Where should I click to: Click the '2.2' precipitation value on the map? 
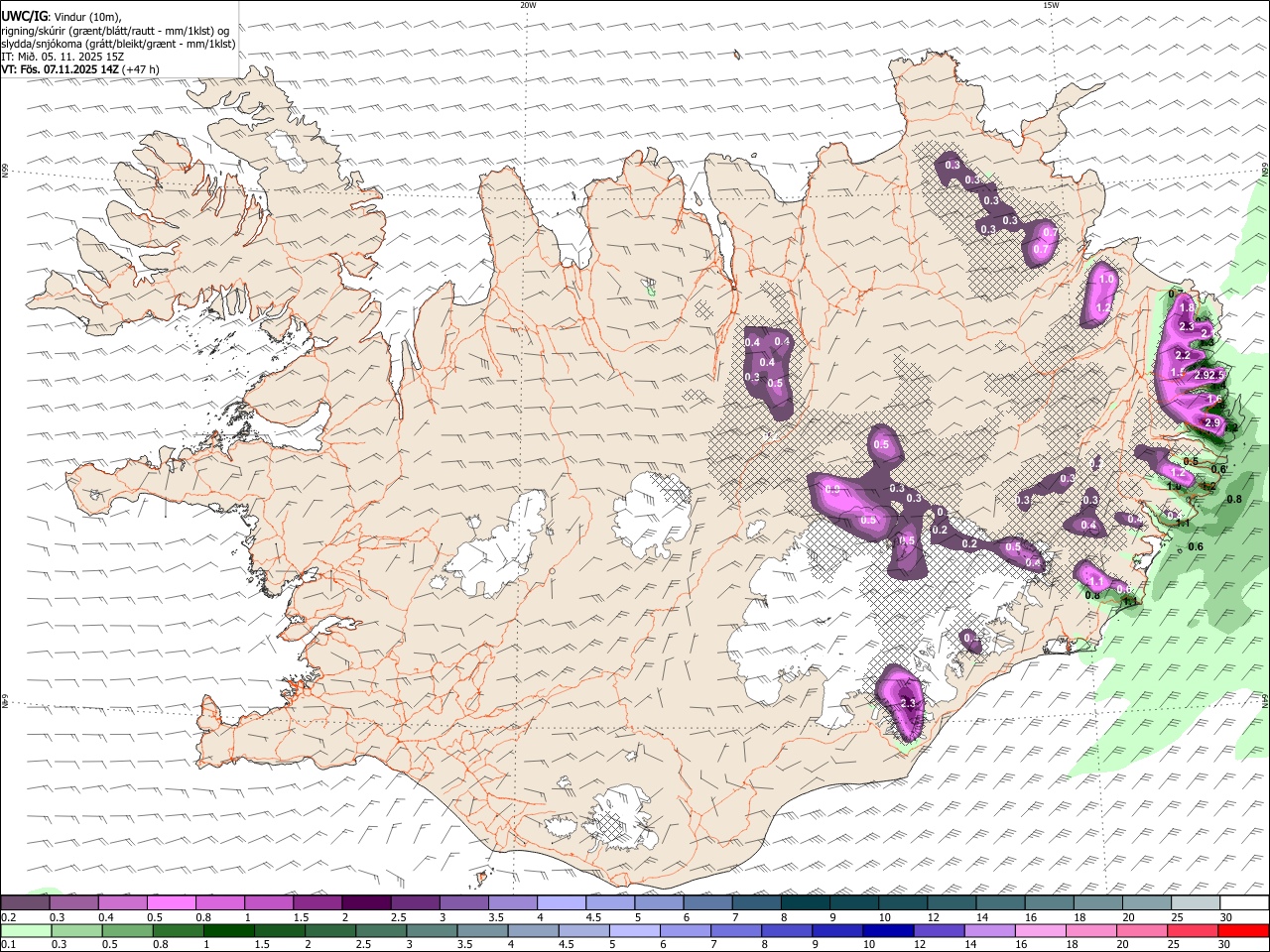1182,355
